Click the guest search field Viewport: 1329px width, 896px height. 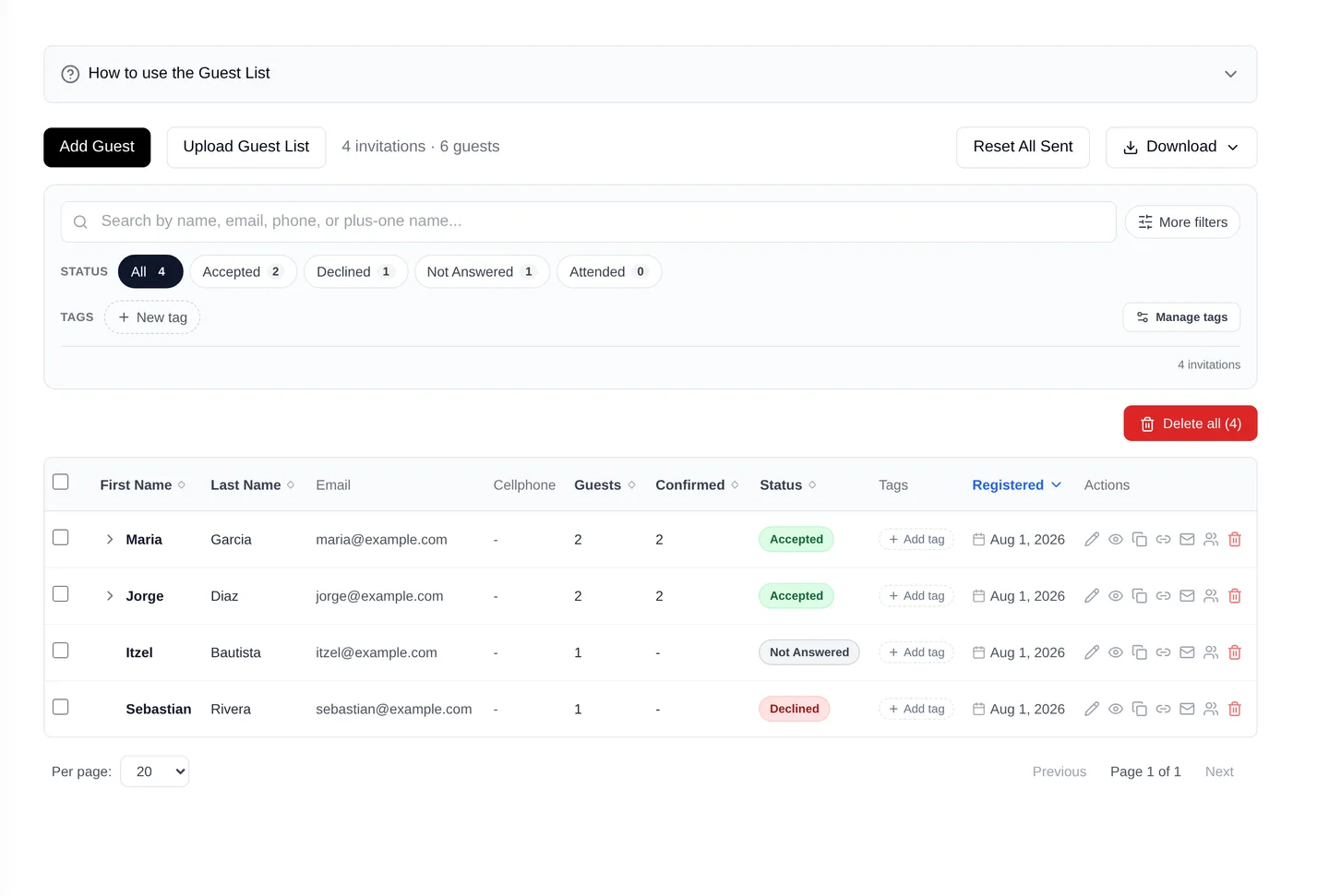[x=589, y=222]
